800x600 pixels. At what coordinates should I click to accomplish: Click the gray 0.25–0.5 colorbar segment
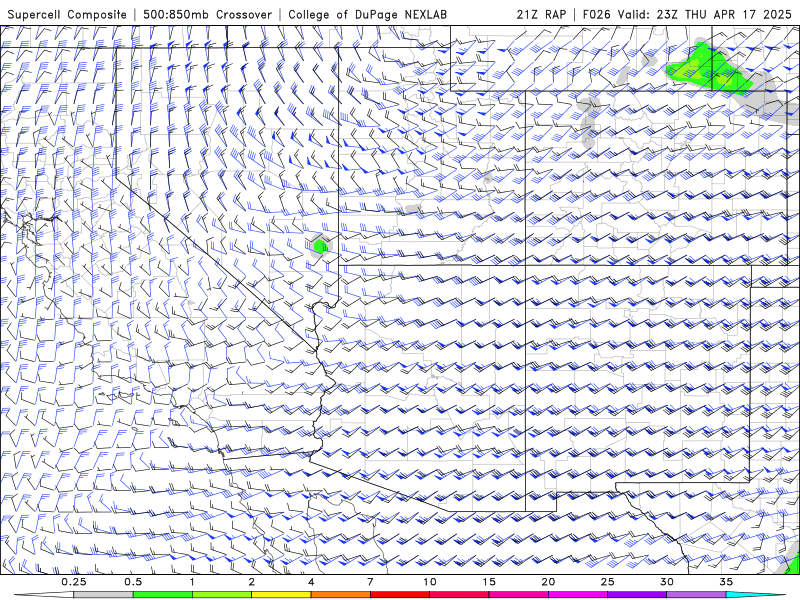click(104, 595)
